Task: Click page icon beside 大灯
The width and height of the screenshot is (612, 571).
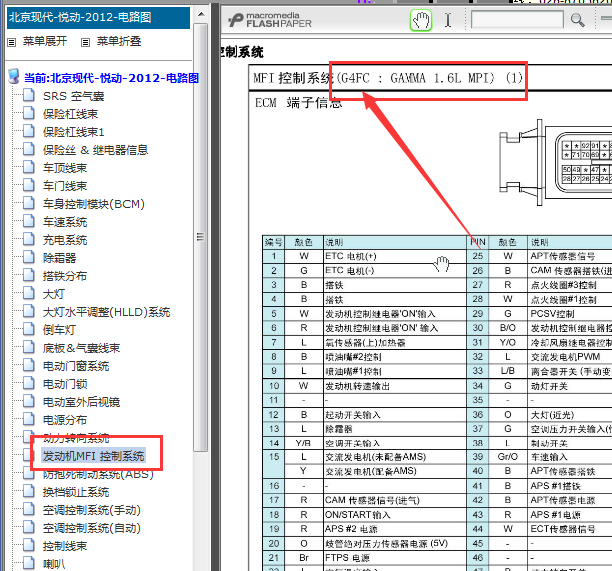Action: 28,293
